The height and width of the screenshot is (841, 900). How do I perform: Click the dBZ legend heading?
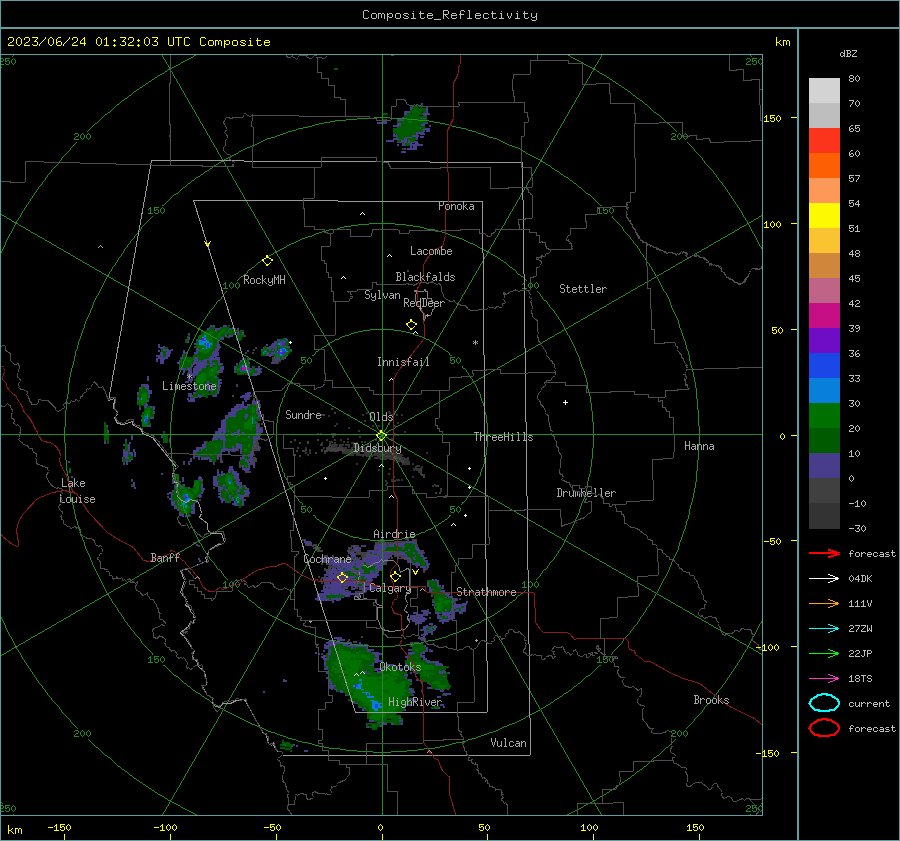(848, 54)
